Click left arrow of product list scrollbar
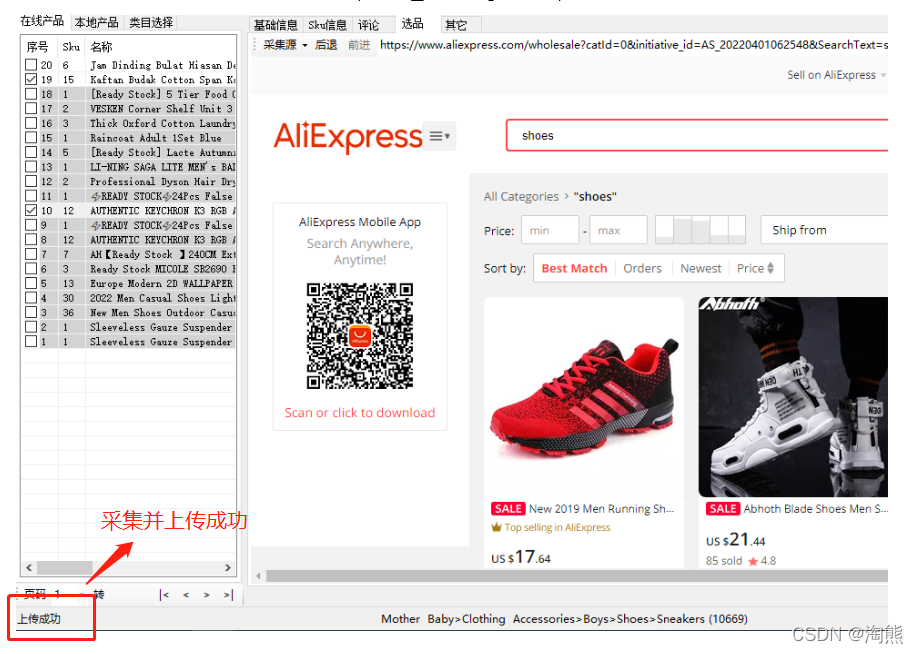918x654 pixels. 29,567
